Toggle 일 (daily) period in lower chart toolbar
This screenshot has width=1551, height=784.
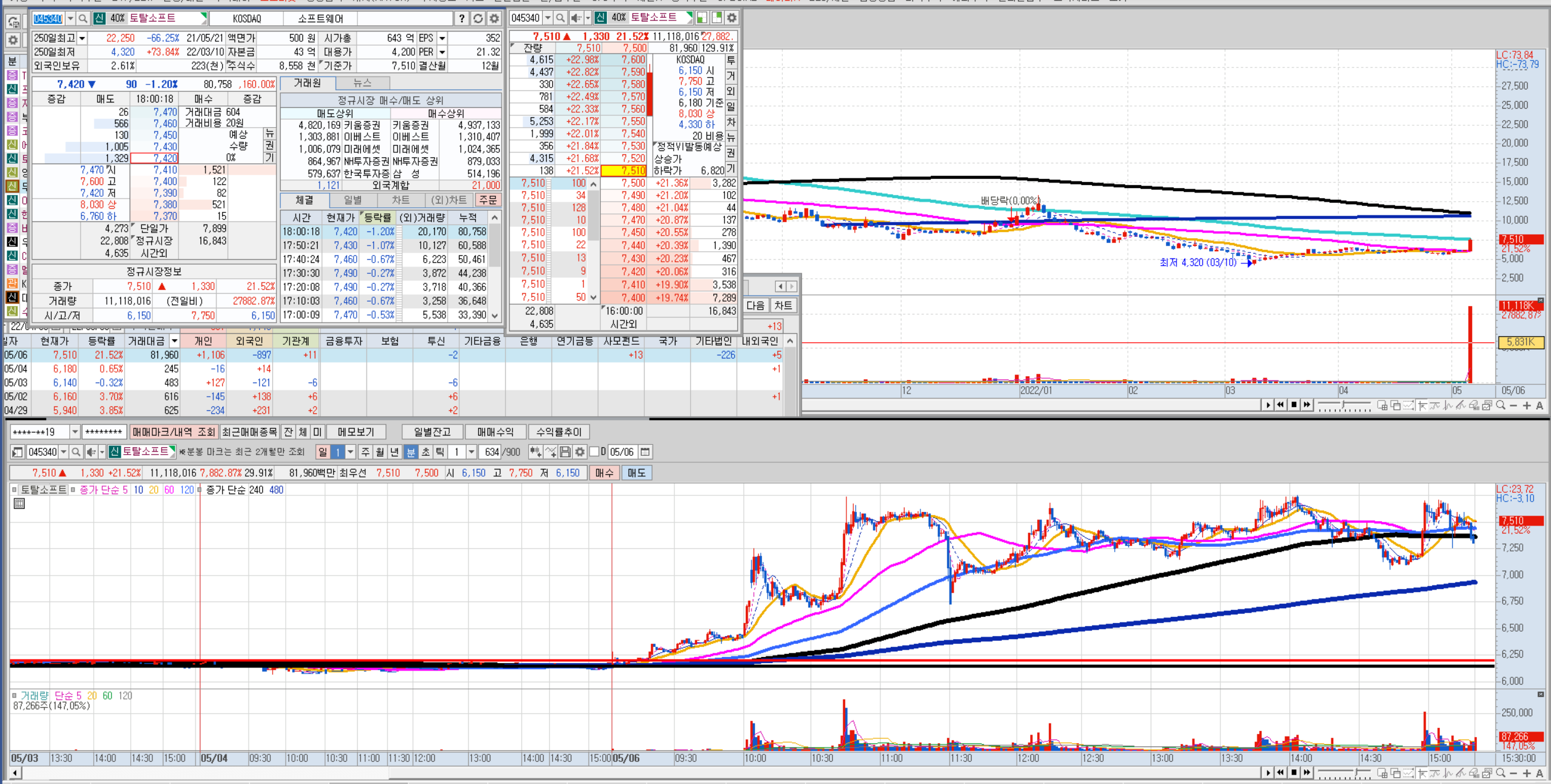322,452
